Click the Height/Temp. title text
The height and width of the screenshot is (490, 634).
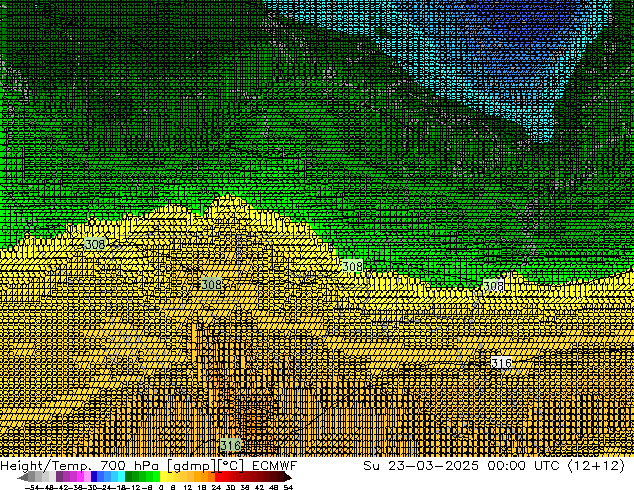(45, 466)
